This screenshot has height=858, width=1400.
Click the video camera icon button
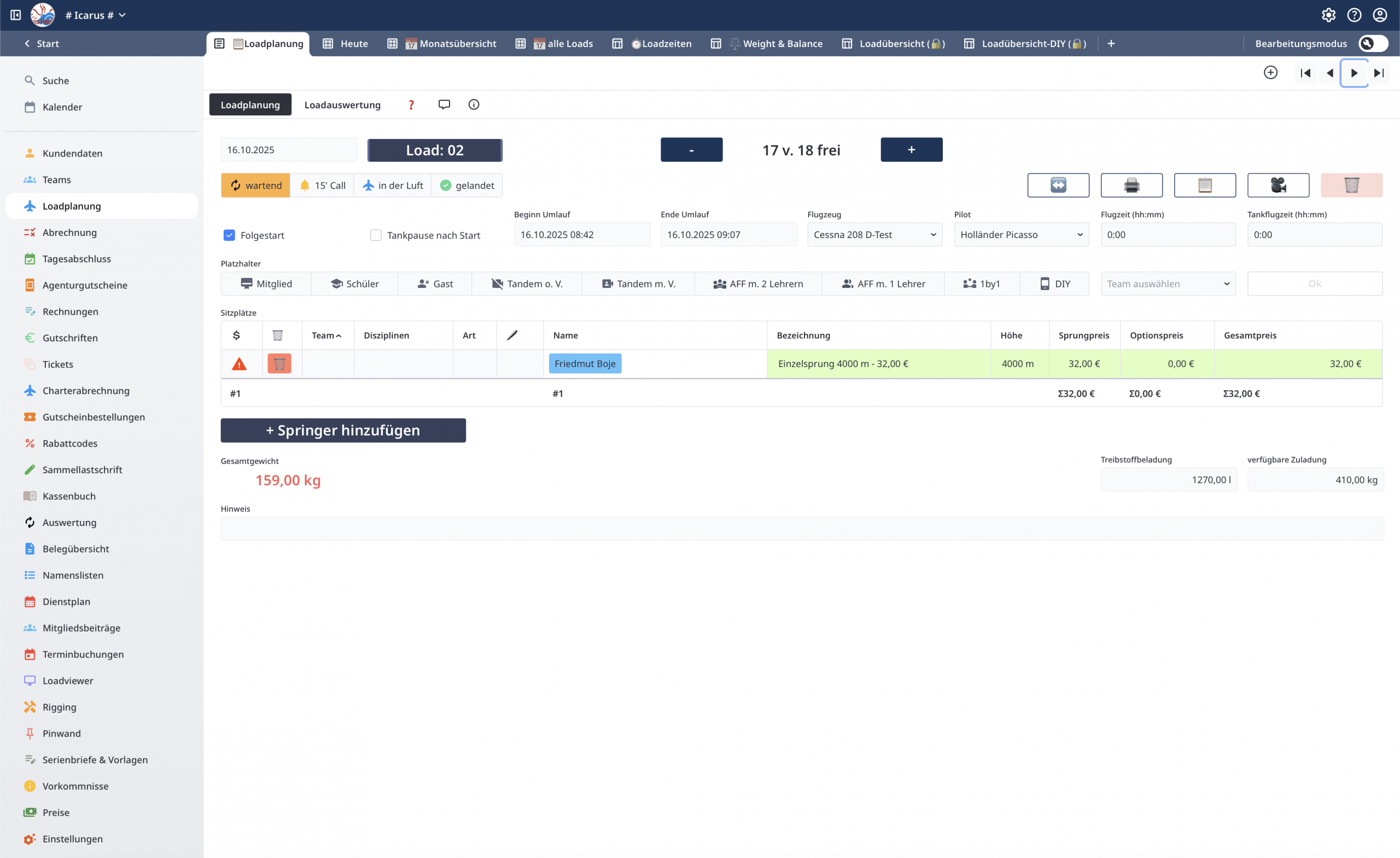(x=1278, y=185)
